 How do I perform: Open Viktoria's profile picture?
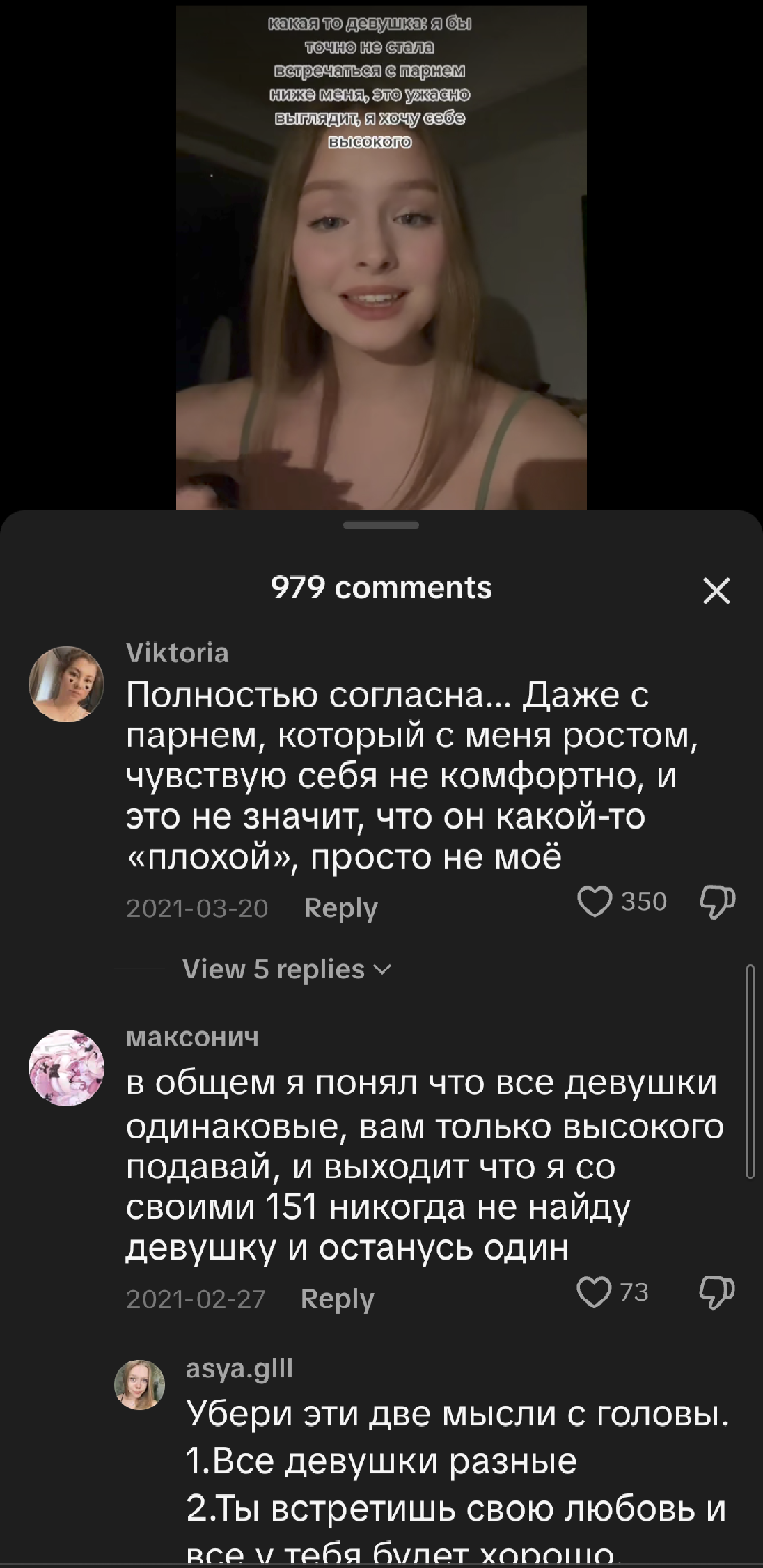click(x=66, y=684)
